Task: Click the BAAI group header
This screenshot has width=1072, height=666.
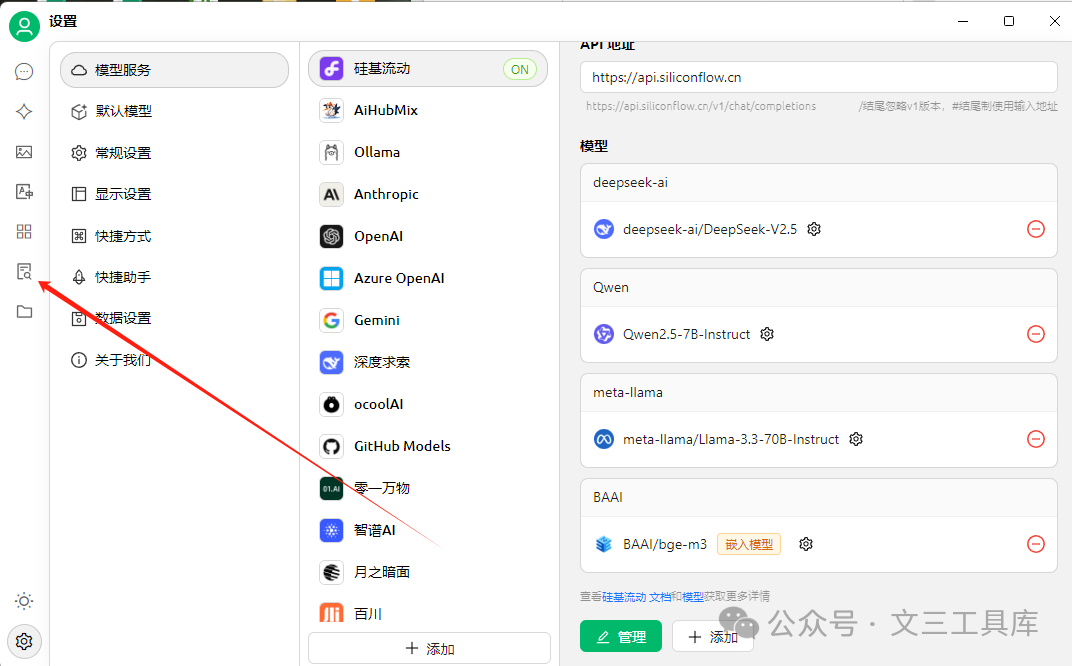Action: pos(818,497)
